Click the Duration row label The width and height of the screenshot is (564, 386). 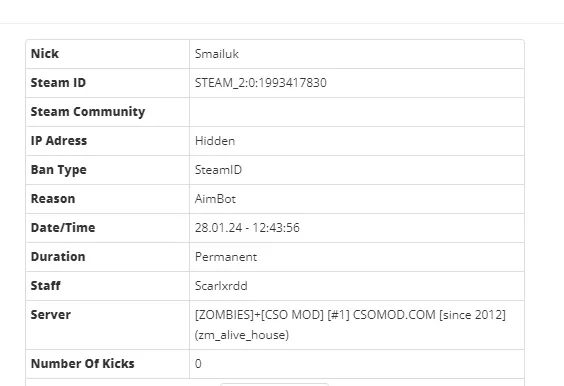coord(58,257)
